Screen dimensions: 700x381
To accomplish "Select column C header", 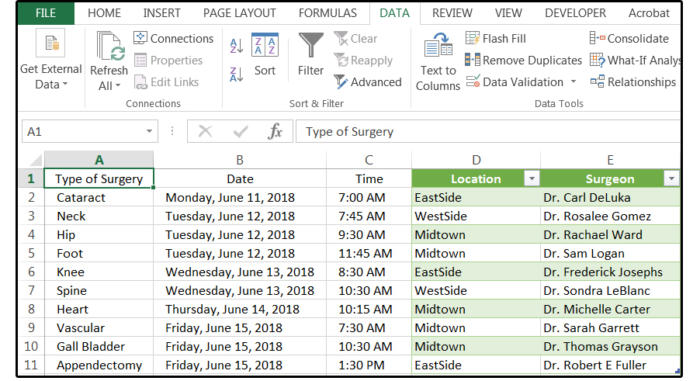I will [369, 159].
